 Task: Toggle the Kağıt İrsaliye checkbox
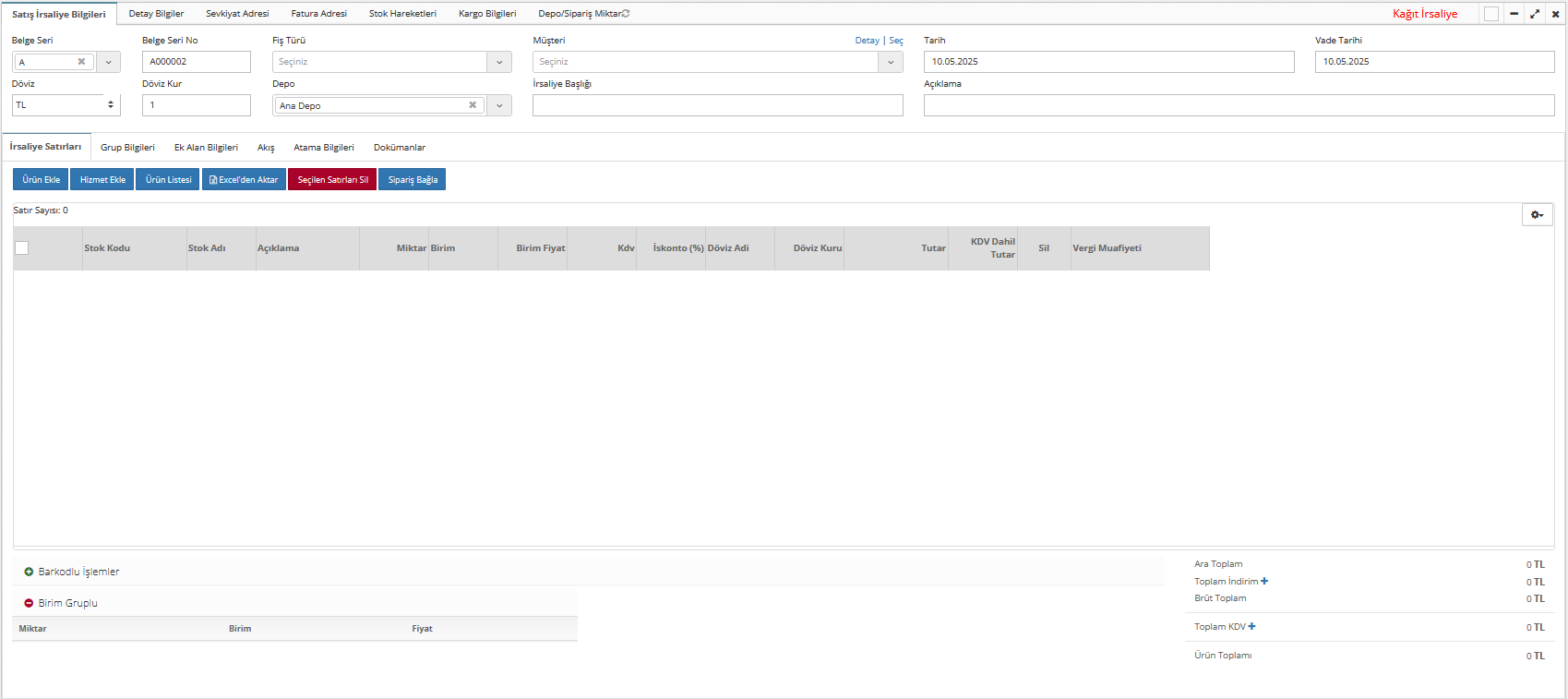tap(1491, 14)
